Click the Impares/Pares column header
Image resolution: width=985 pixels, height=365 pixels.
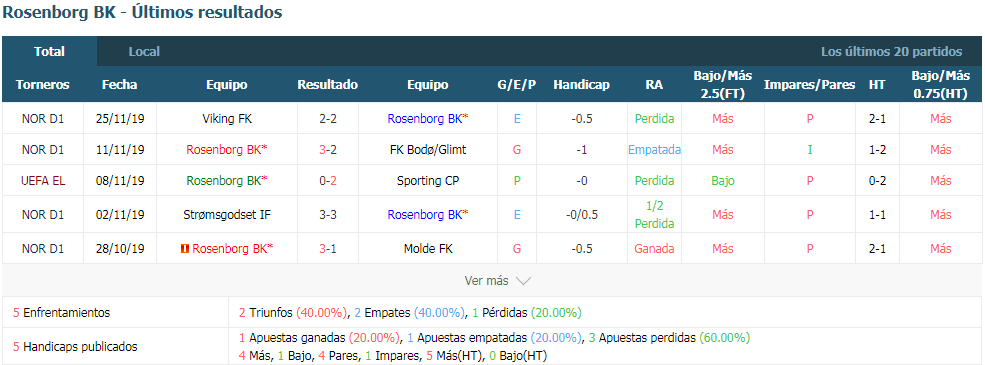point(809,85)
